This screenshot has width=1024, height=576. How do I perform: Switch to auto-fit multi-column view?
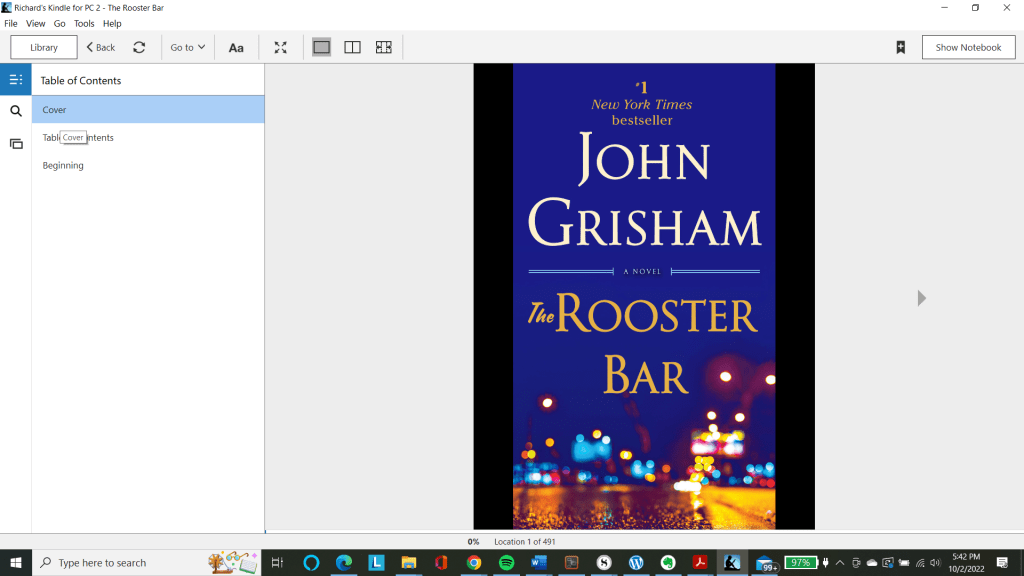[383, 47]
